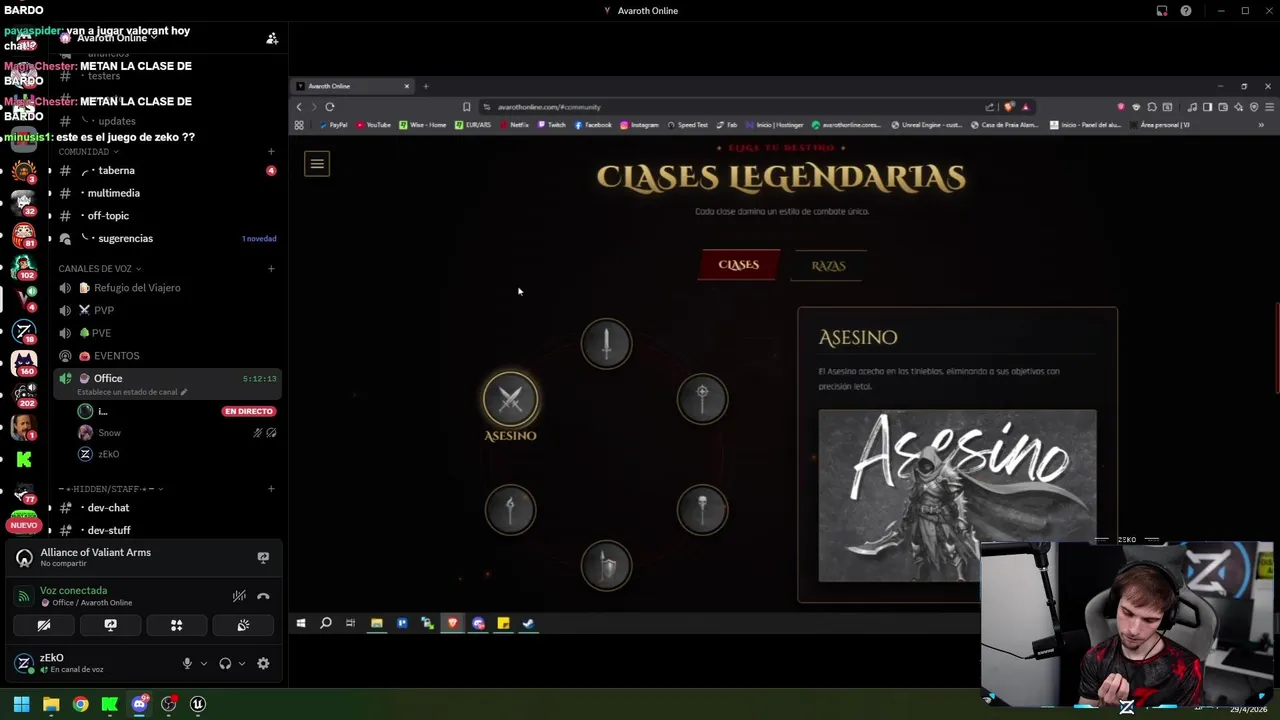This screenshot has height=720, width=1280.
Task: Open OBS from the bottom taskbar
Action: pyautogui.click(x=169, y=704)
